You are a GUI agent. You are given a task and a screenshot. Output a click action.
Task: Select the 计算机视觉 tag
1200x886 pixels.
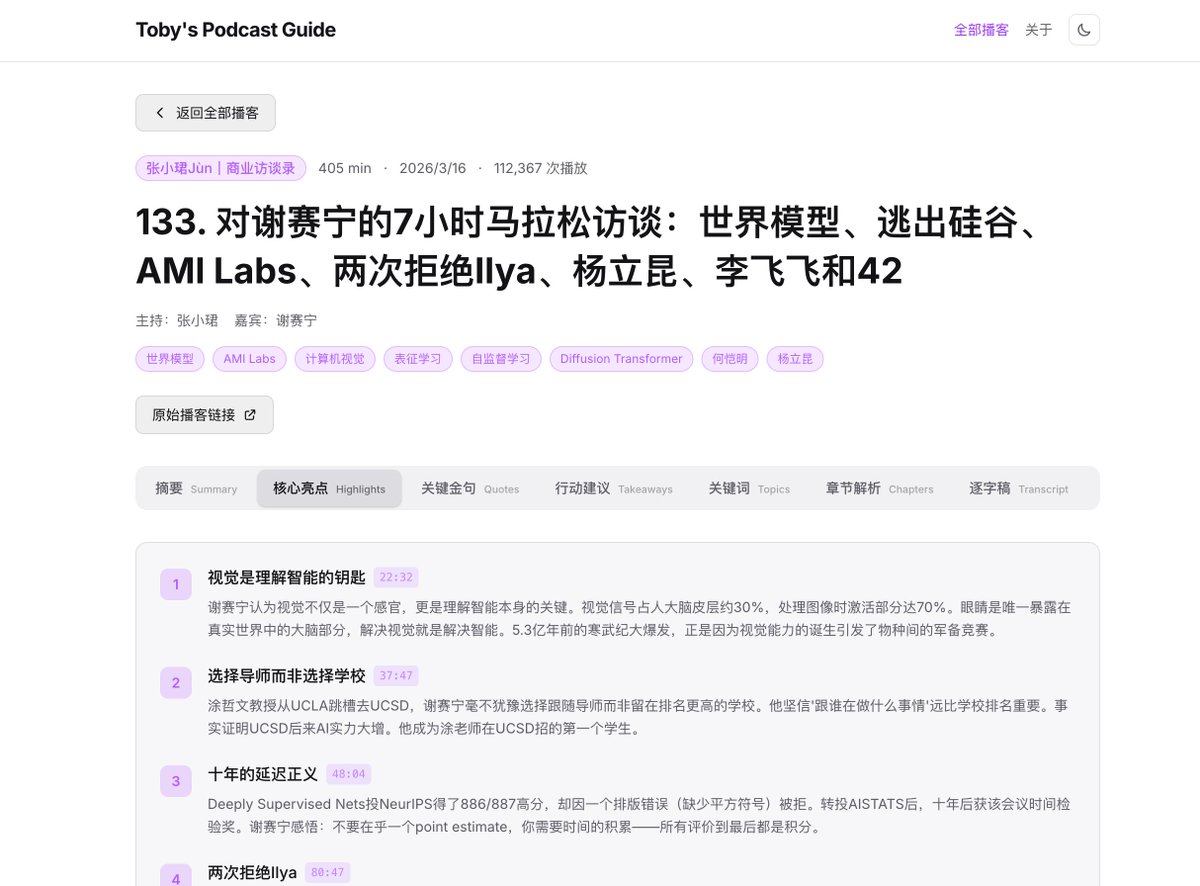[x=335, y=359]
